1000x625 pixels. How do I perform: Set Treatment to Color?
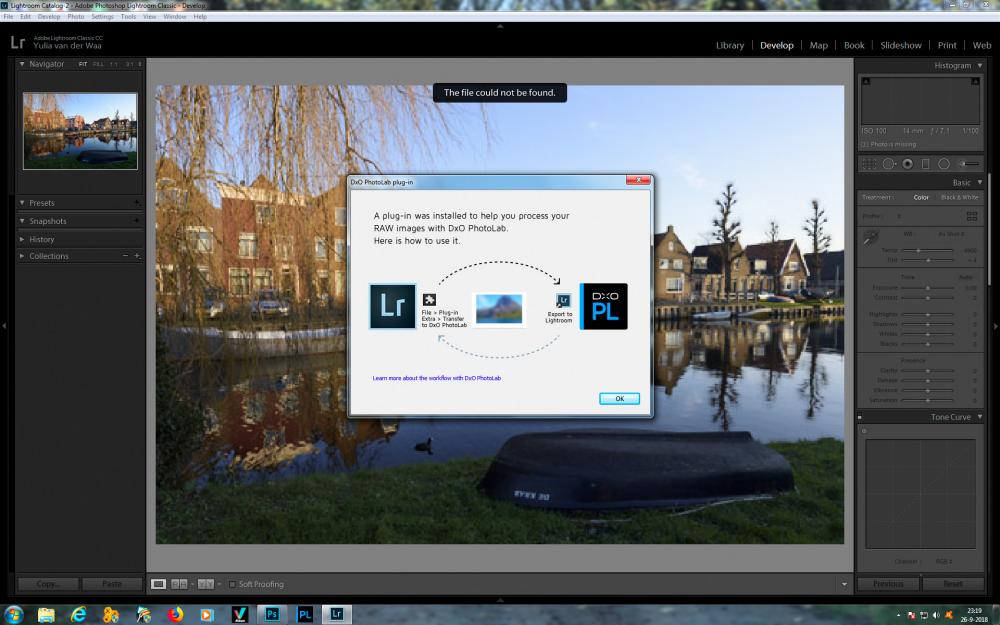(x=921, y=198)
